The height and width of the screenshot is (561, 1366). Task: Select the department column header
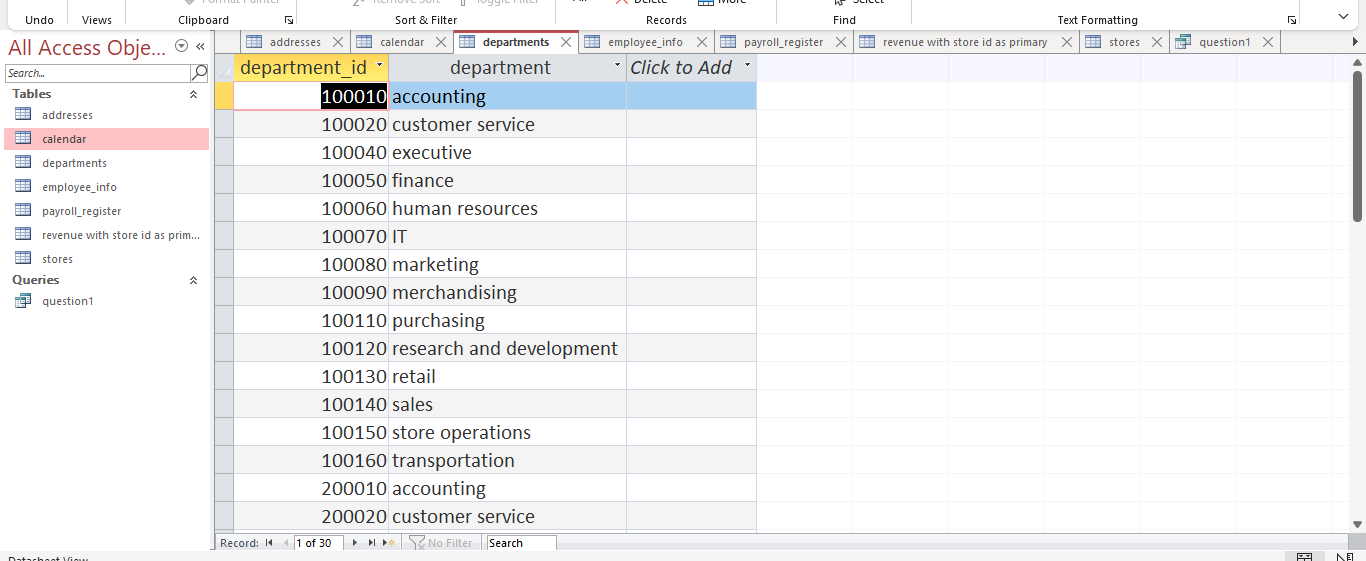click(x=500, y=68)
